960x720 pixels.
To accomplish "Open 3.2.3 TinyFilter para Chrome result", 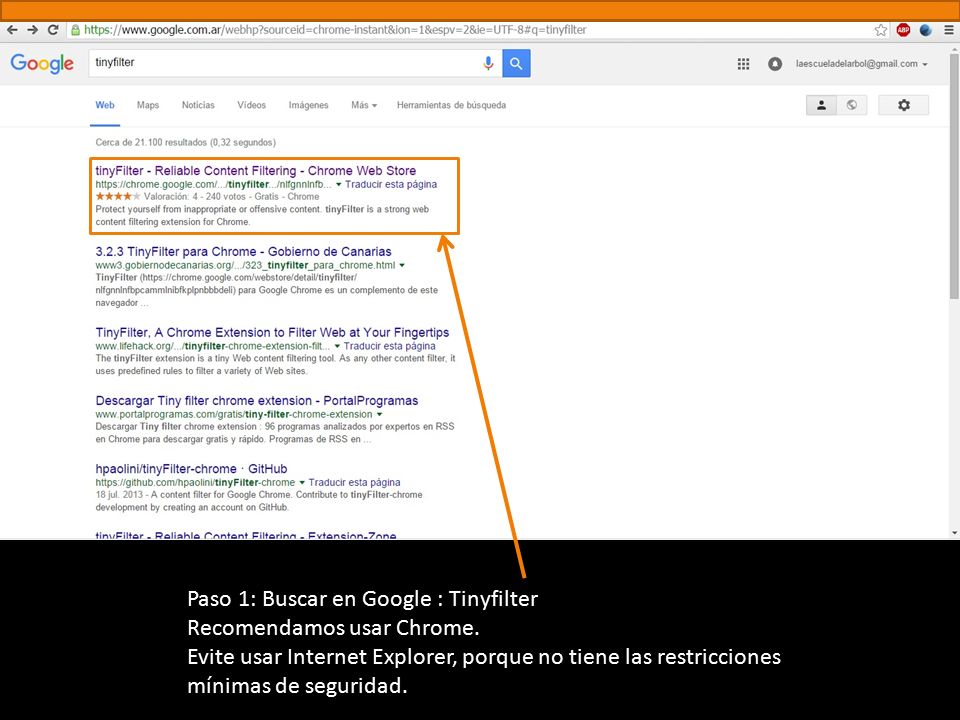I will point(243,252).
